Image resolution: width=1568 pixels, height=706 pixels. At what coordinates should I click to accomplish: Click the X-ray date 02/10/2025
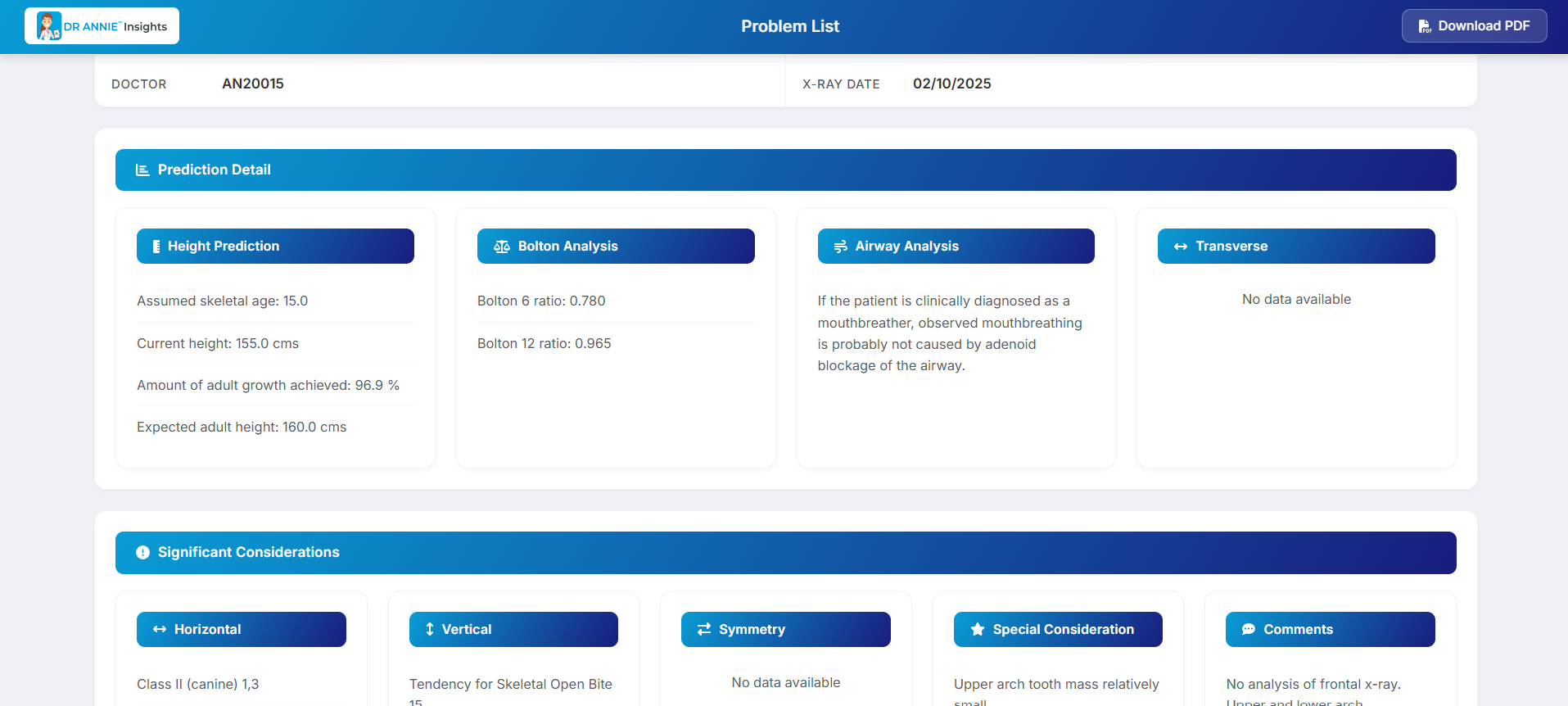[x=952, y=84]
